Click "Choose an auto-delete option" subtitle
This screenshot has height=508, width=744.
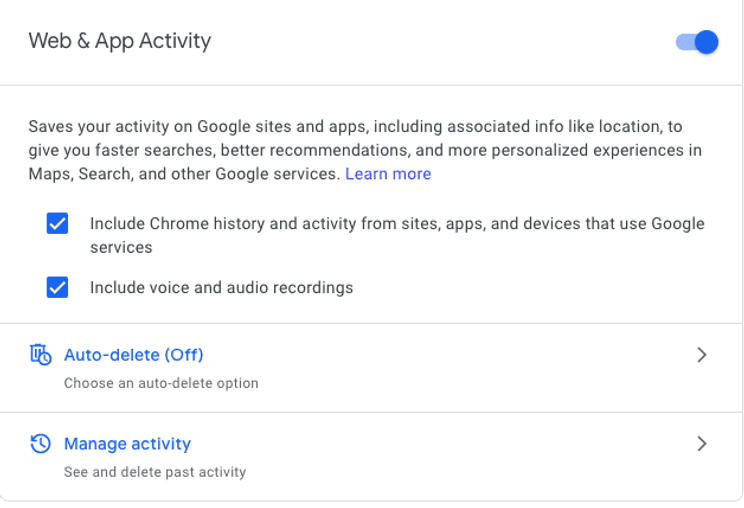pyautogui.click(x=161, y=383)
